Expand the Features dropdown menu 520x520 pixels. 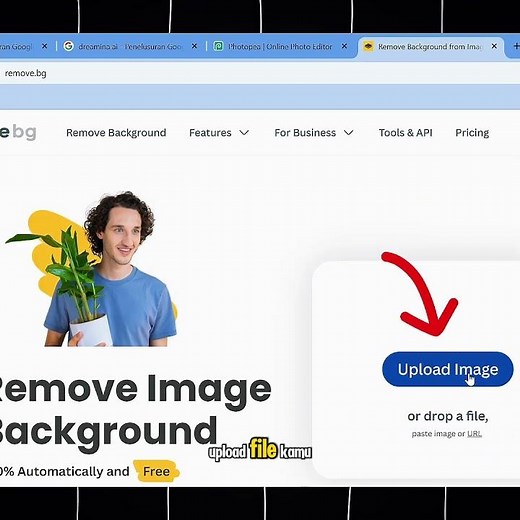point(219,133)
